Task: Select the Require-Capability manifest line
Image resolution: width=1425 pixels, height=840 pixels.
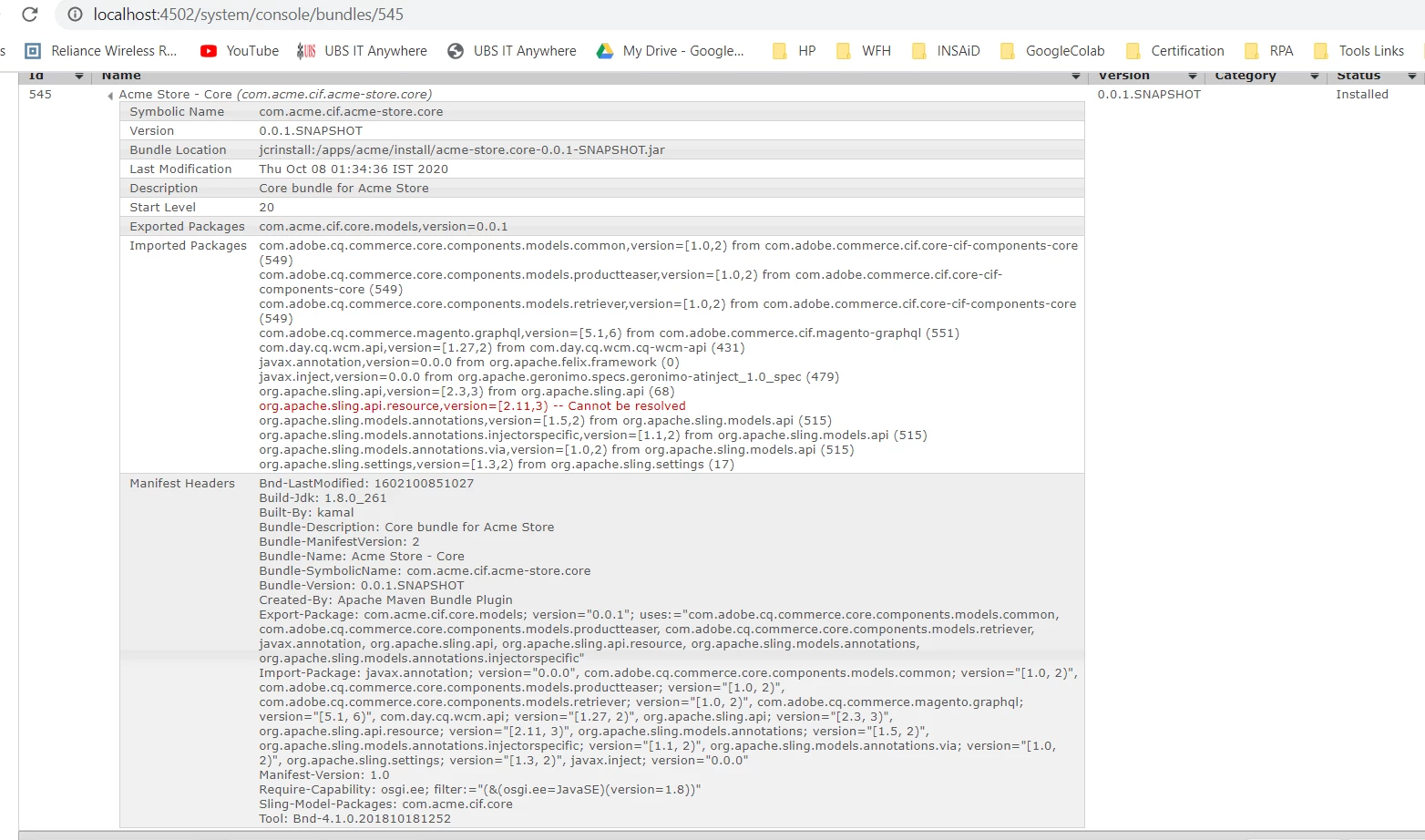Action: (480, 790)
